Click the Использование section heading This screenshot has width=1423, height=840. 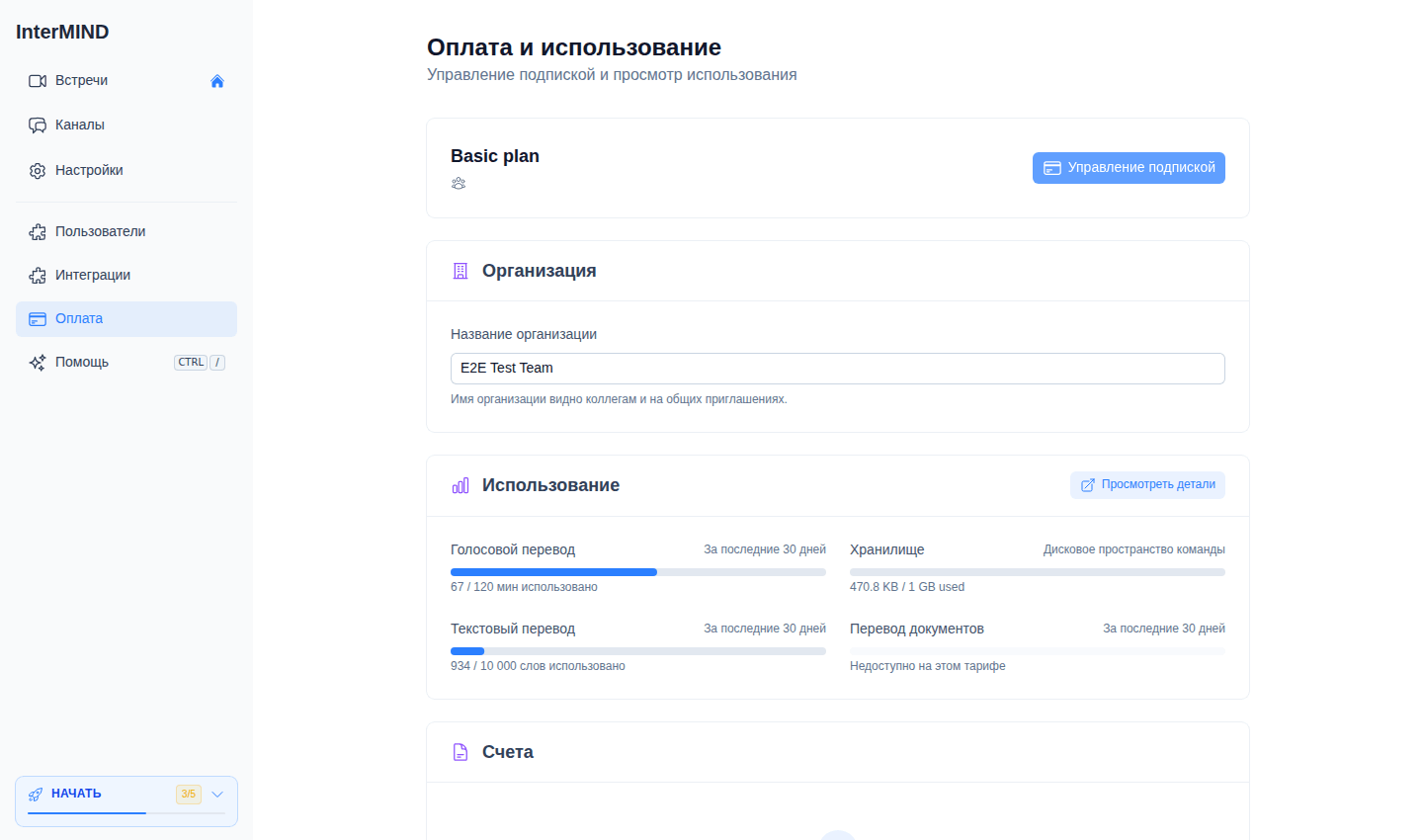tap(550, 485)
